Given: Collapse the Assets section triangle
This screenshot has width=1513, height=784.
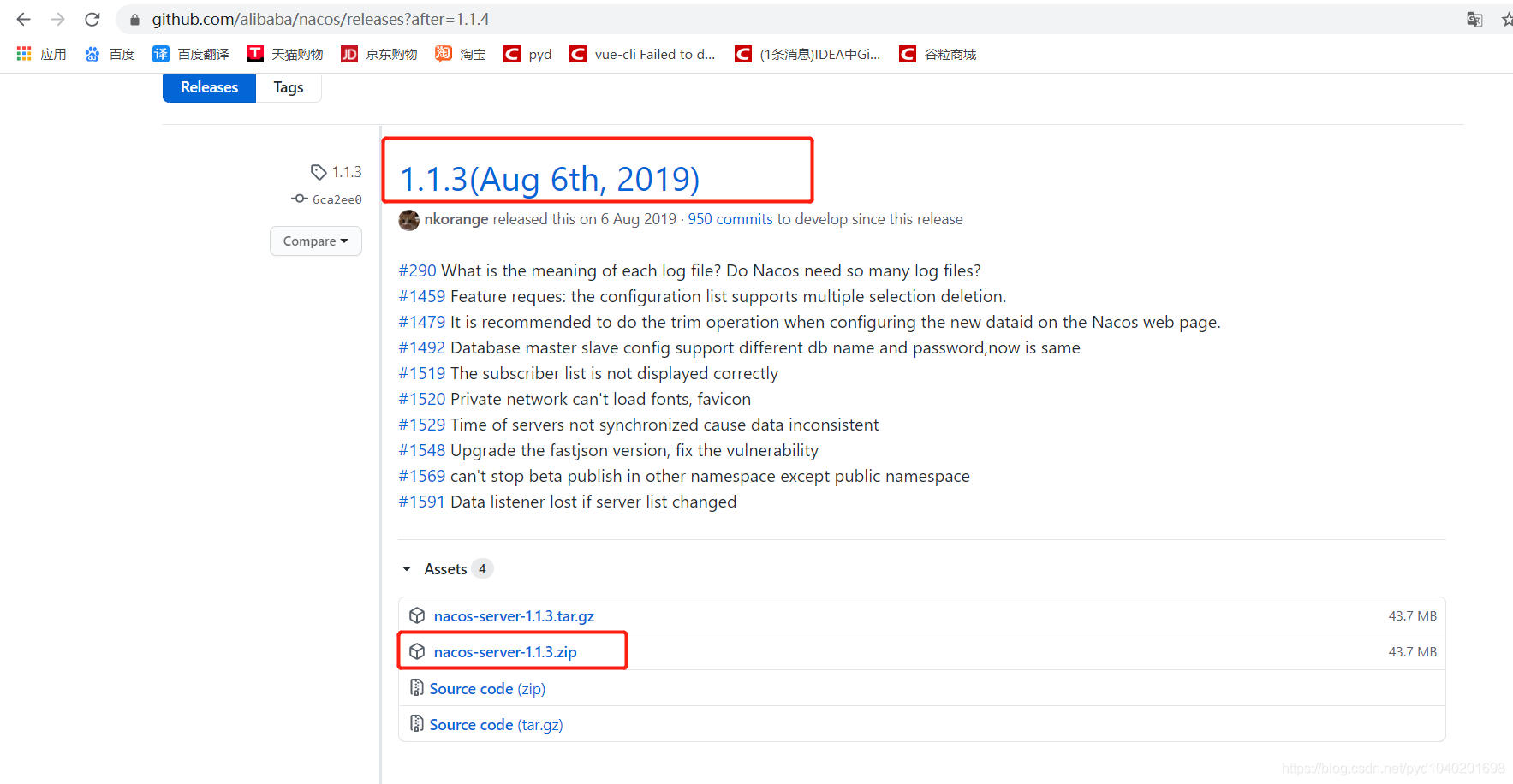Looking at the screenshot, I should click(x=407, y=569).
